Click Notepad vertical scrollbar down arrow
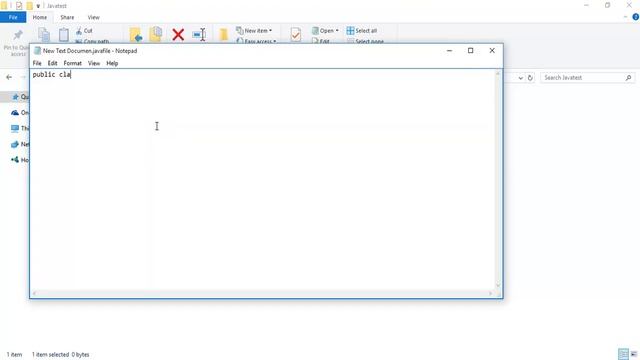The height and width of the screenshot is (360, 640). coord(498,284)
